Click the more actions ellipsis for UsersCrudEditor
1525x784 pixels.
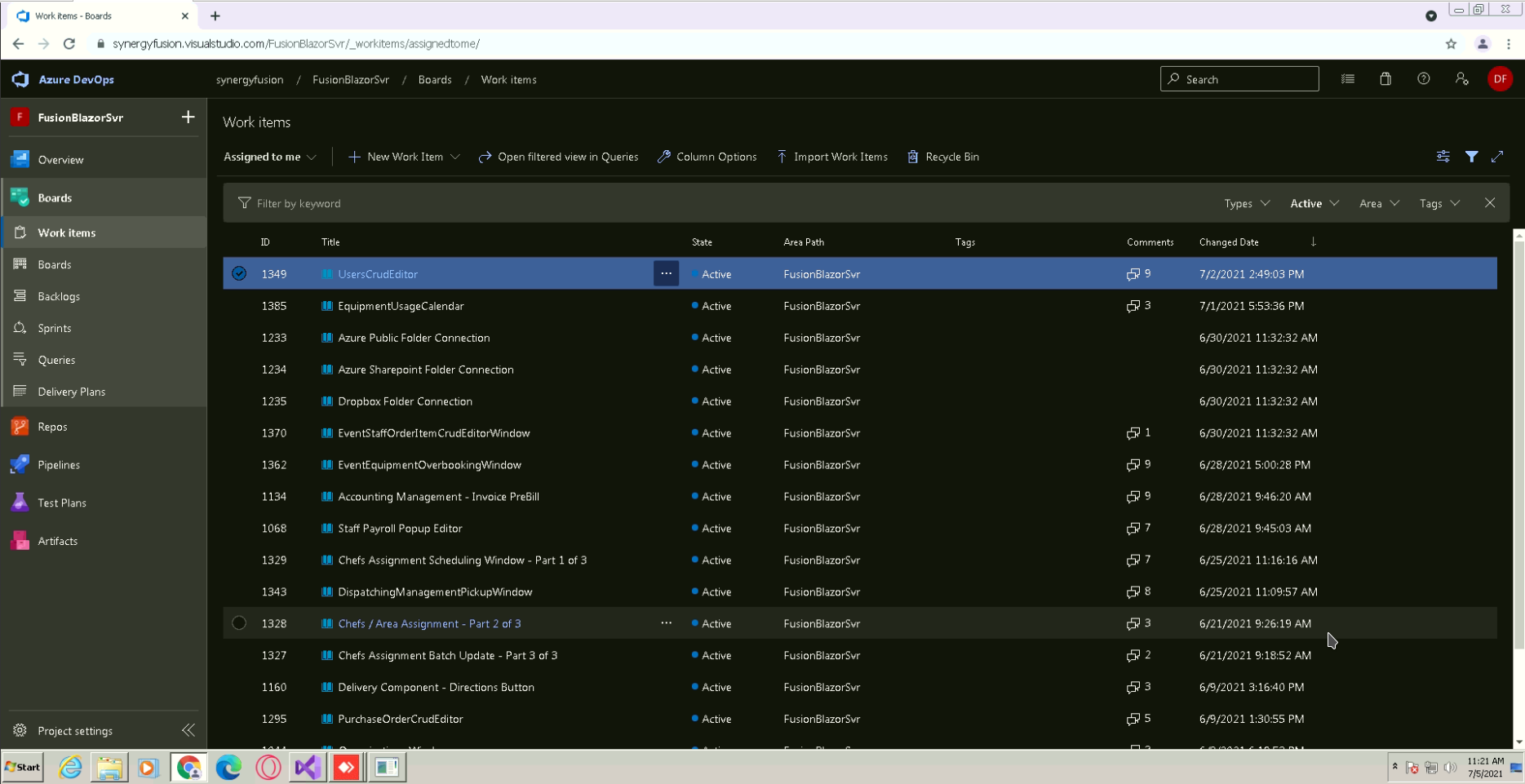tap(667, 274)
